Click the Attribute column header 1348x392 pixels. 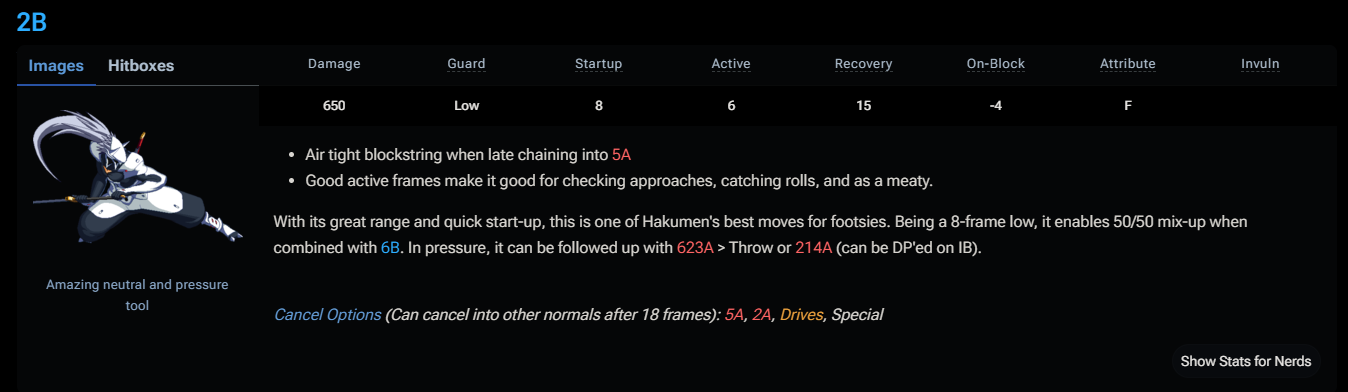(1127, 64)
